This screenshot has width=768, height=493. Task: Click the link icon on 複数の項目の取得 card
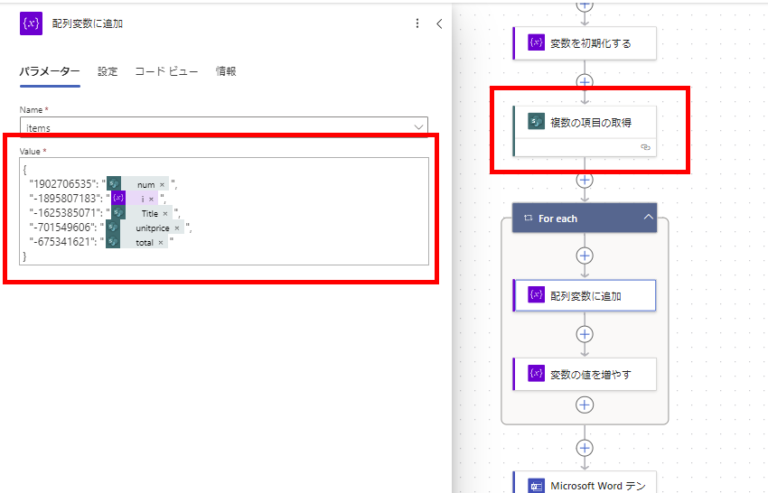(x=646, y=147)
